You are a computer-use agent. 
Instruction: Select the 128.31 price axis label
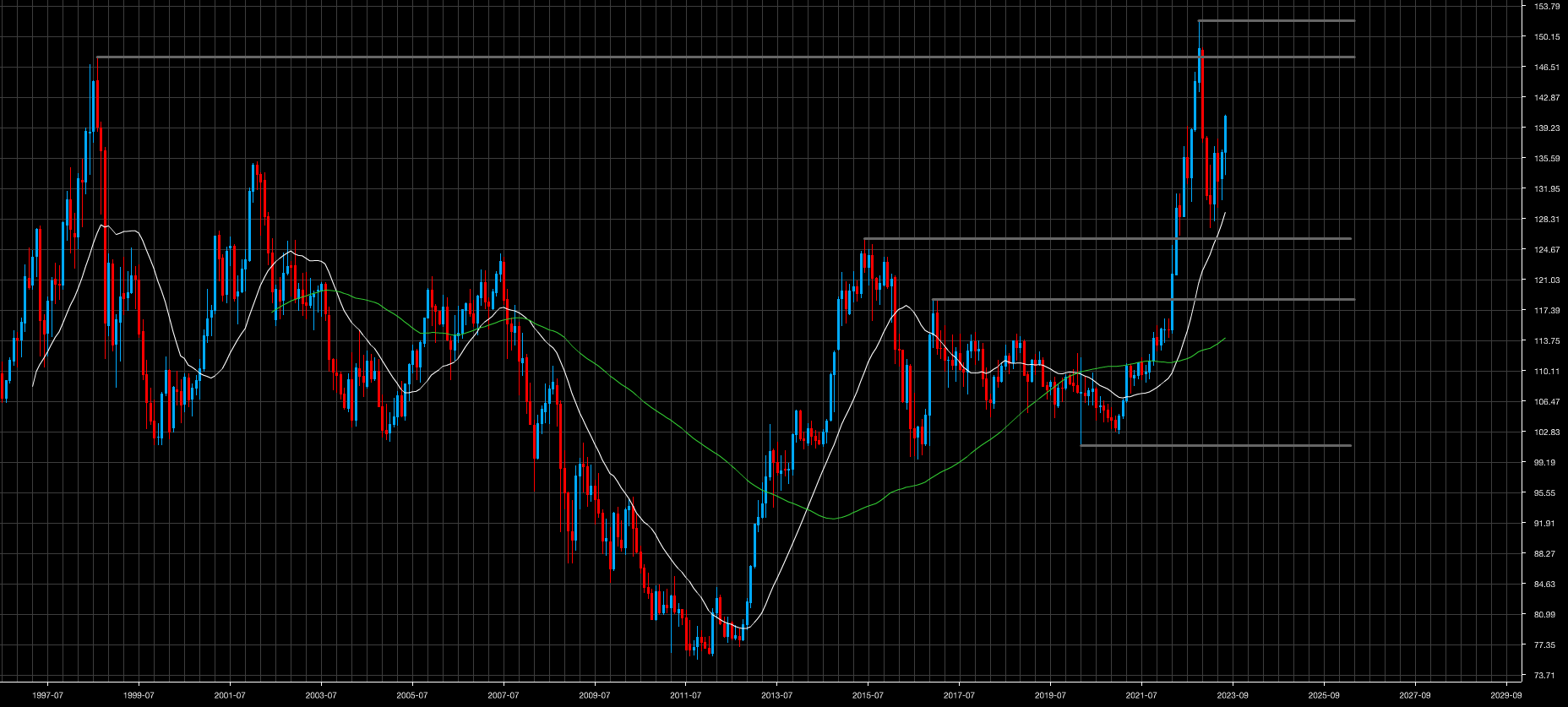[x=1547, y=220]
